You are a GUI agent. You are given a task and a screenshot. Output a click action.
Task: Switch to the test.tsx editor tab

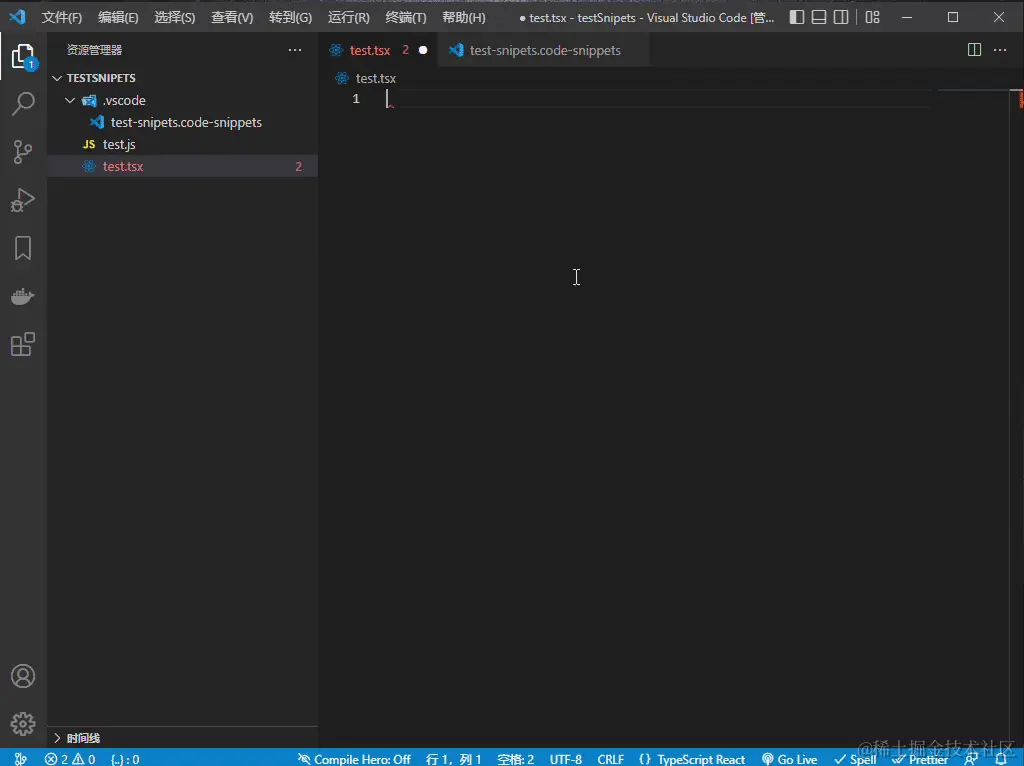(x=370, y=50)
